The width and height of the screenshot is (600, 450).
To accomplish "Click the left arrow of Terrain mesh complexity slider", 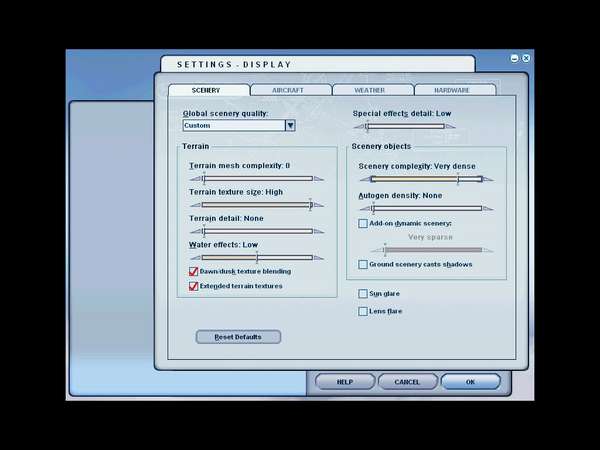I will (195, 179).
